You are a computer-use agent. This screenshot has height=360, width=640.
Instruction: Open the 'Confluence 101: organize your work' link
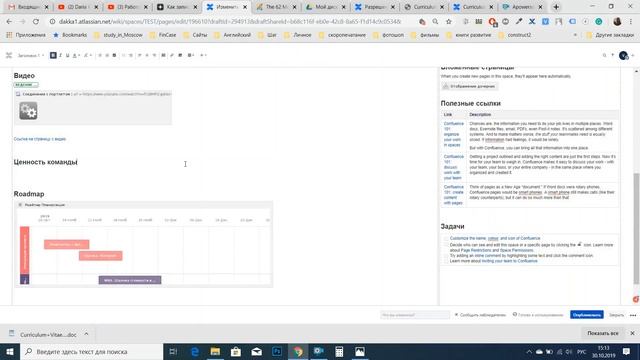[453, 134]
